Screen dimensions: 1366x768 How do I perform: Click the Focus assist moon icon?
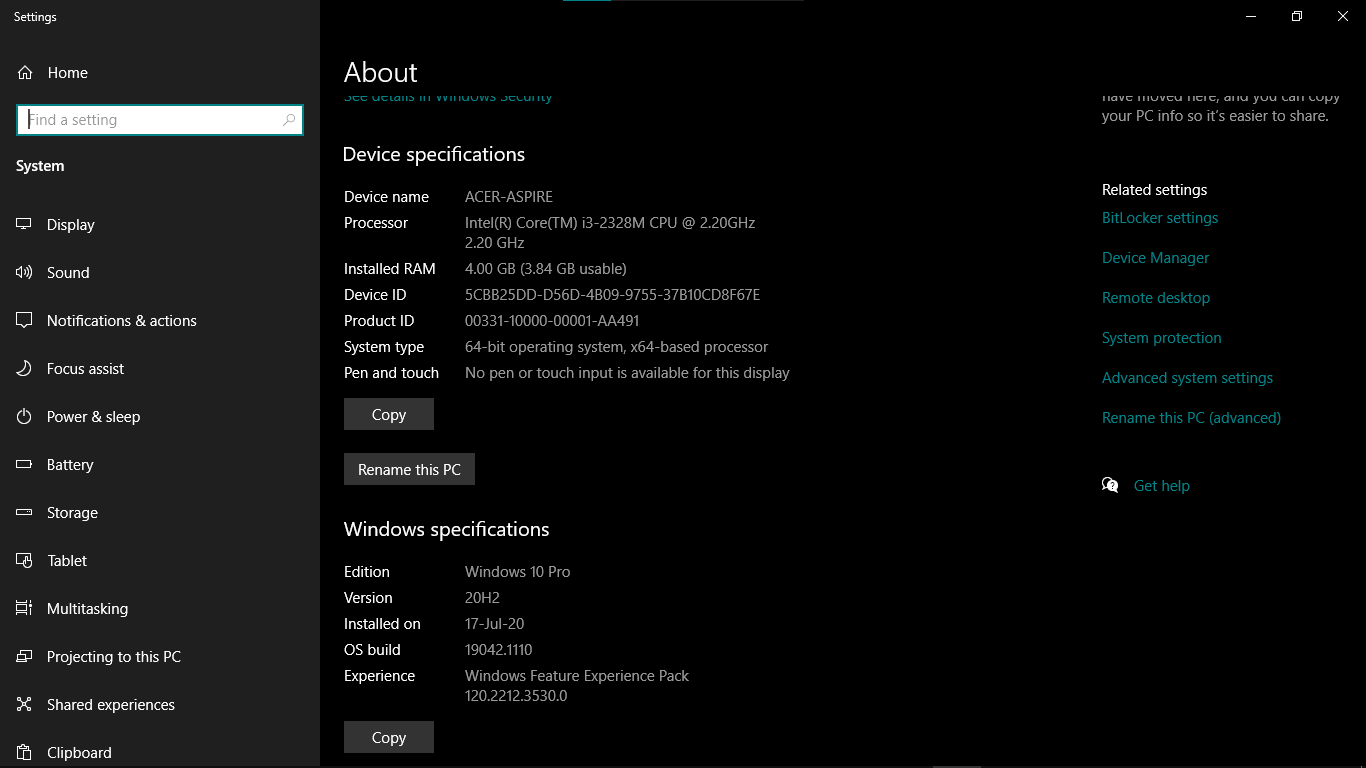(25, 368)
